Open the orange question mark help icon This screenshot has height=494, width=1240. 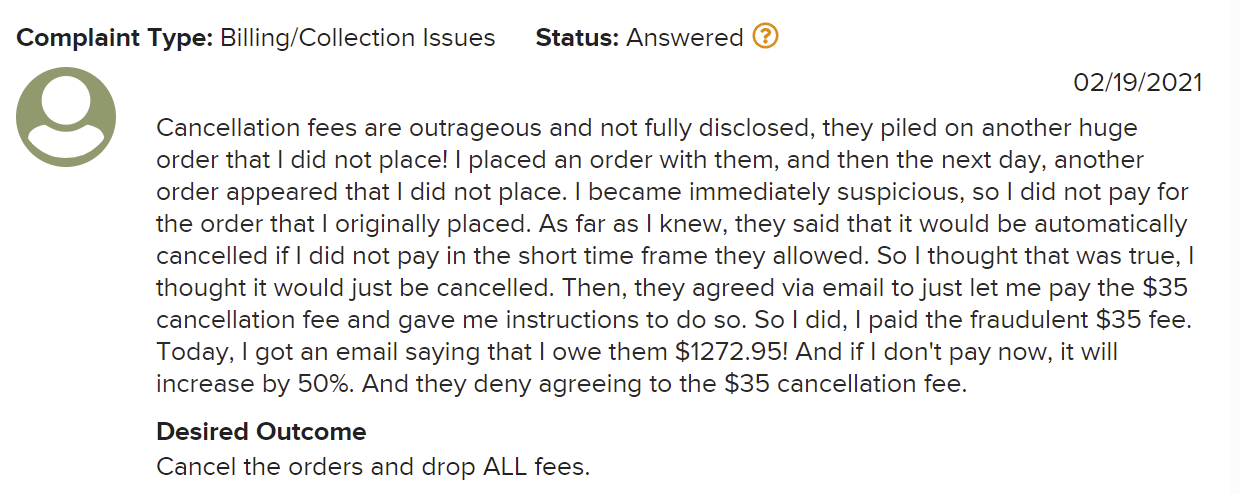[x=765, y=37]
